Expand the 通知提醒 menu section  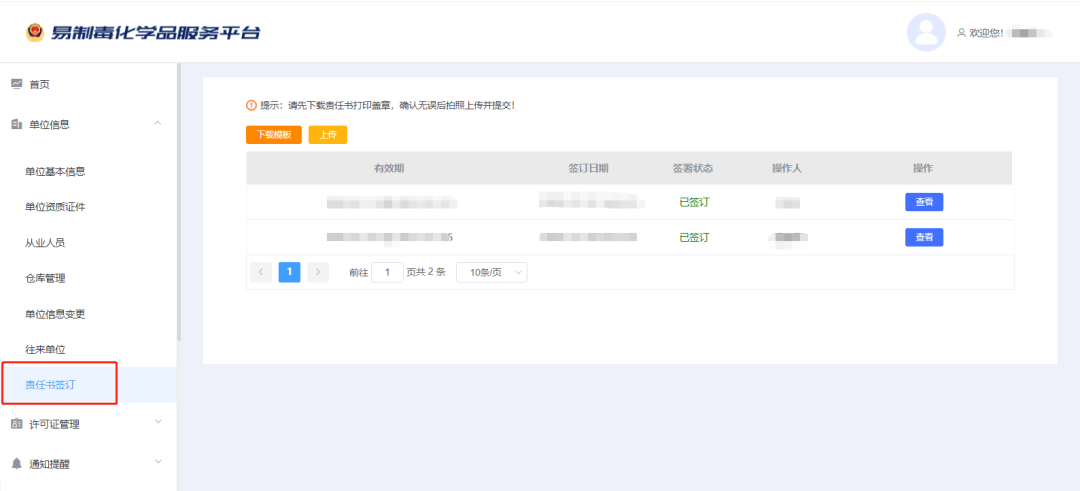coord(158,462)
